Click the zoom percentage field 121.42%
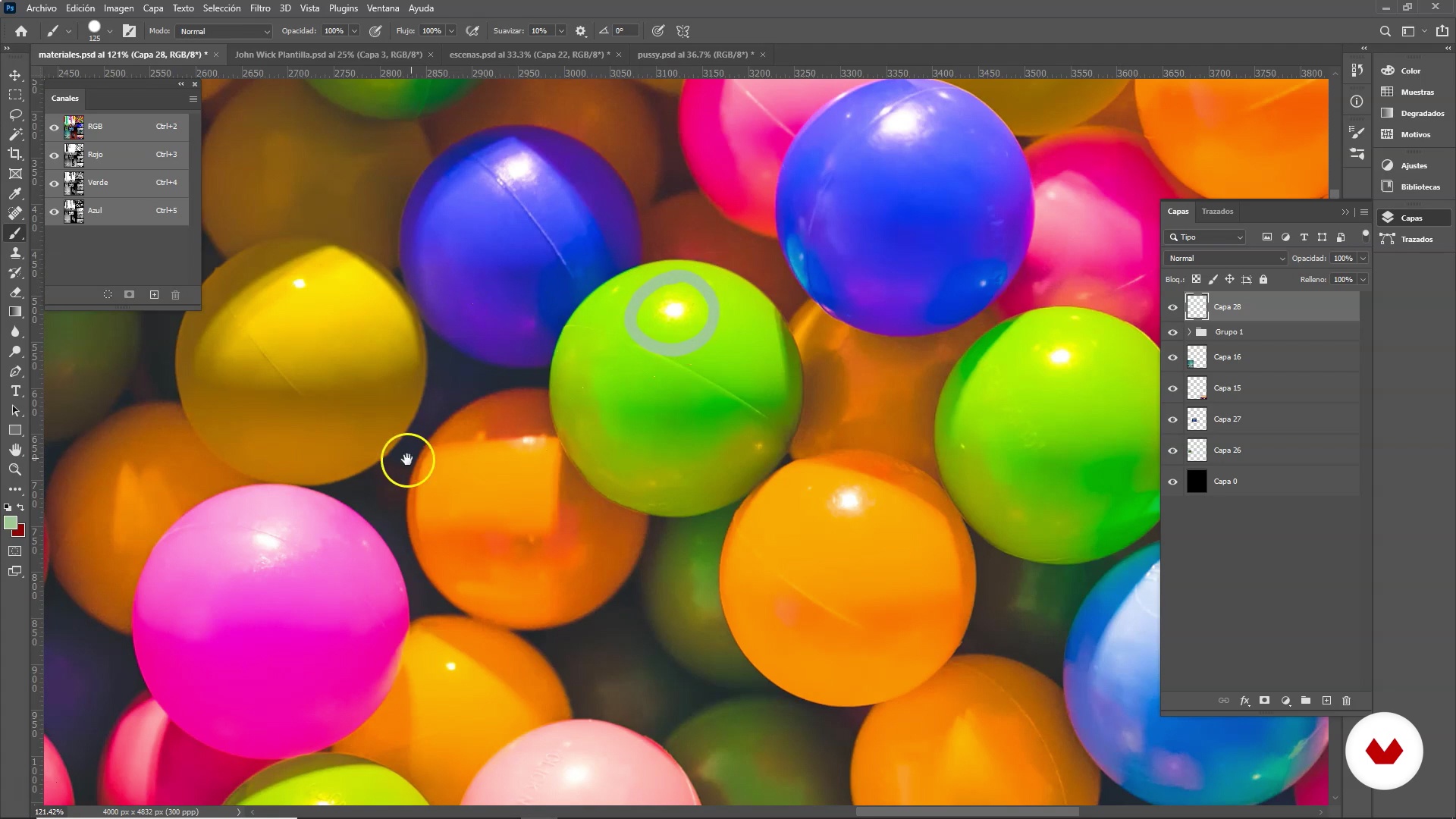 [x=50, y=811]
